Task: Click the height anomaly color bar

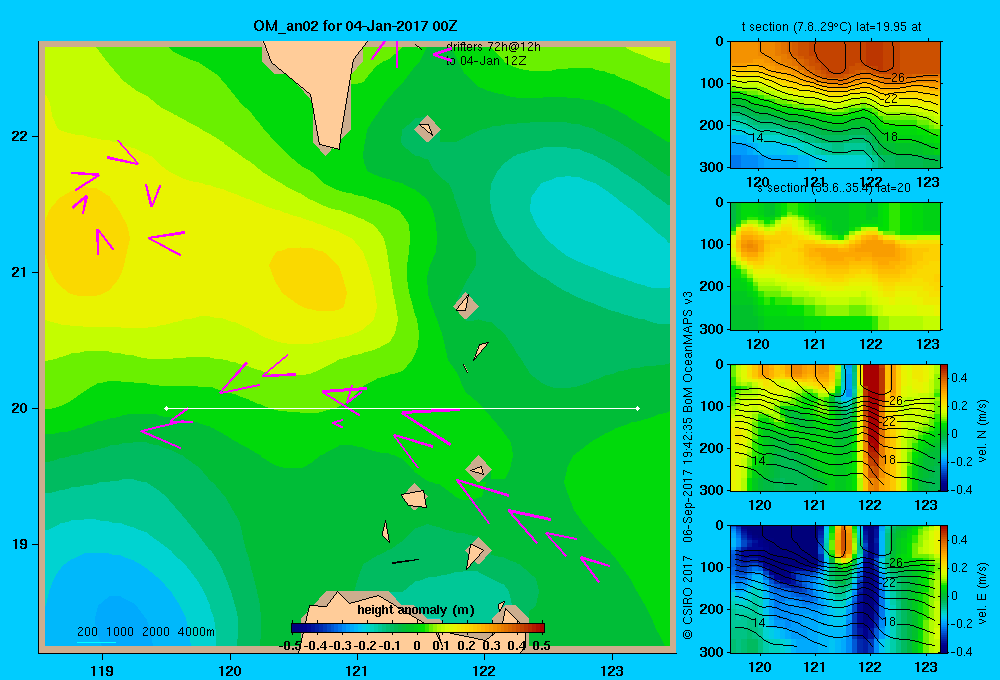Action: click(x=418, y=628)
